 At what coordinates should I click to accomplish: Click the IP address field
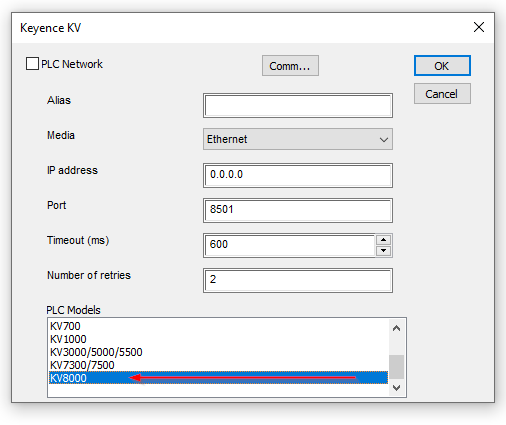[298, 175]
